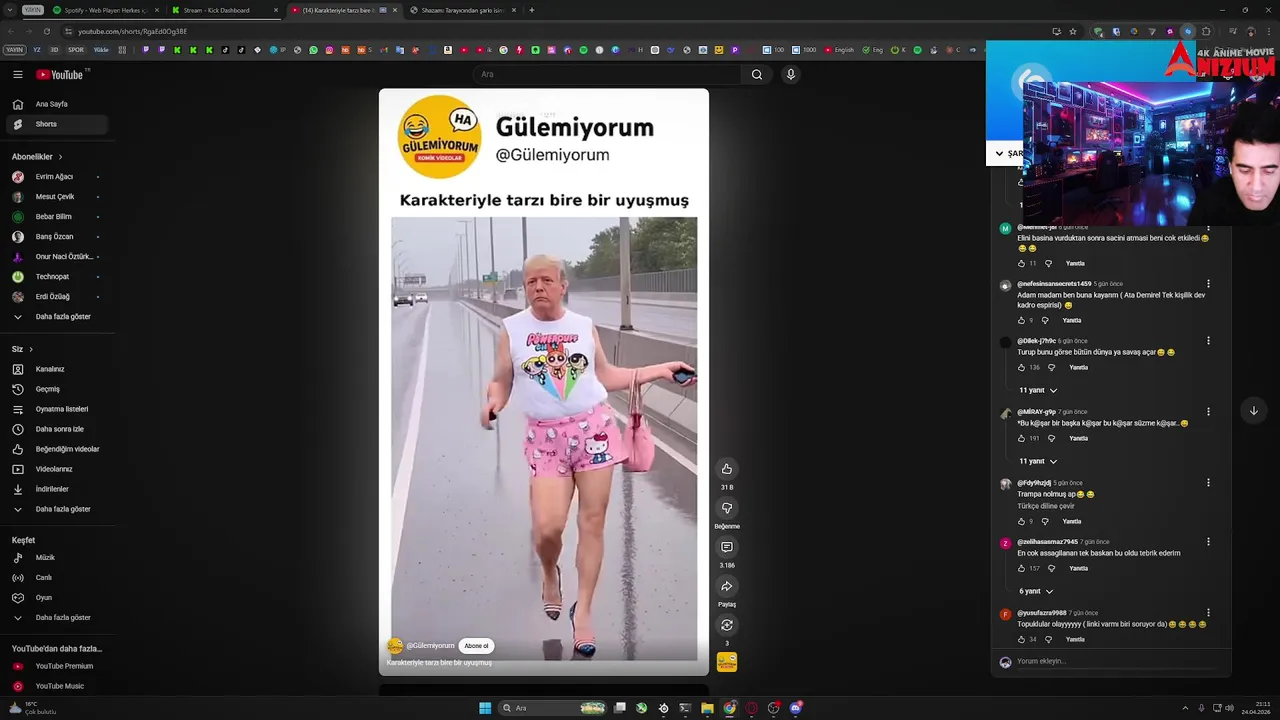Click the magnifier search button
This screenshot has height=720, width=1280.
pos(757,74)
